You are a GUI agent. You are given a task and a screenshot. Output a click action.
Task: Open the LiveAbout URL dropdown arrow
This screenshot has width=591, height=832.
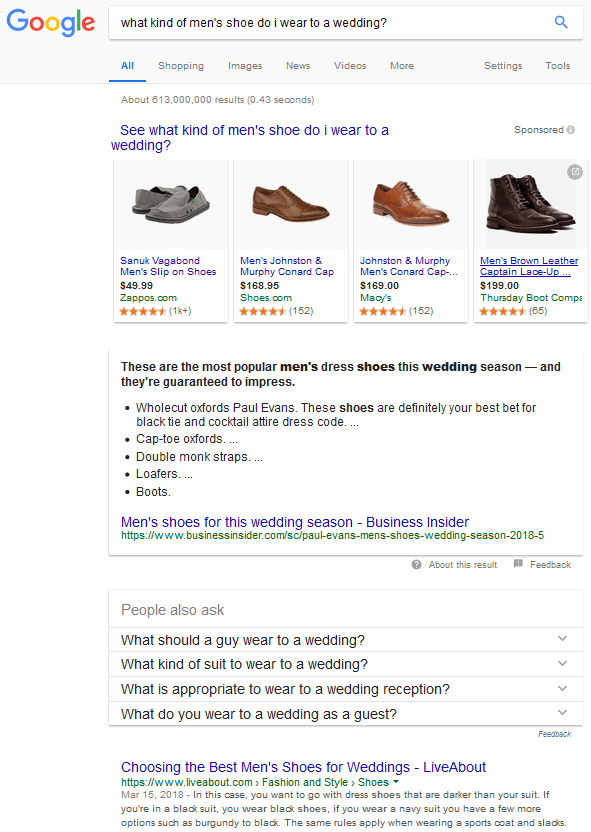(396, 782)
